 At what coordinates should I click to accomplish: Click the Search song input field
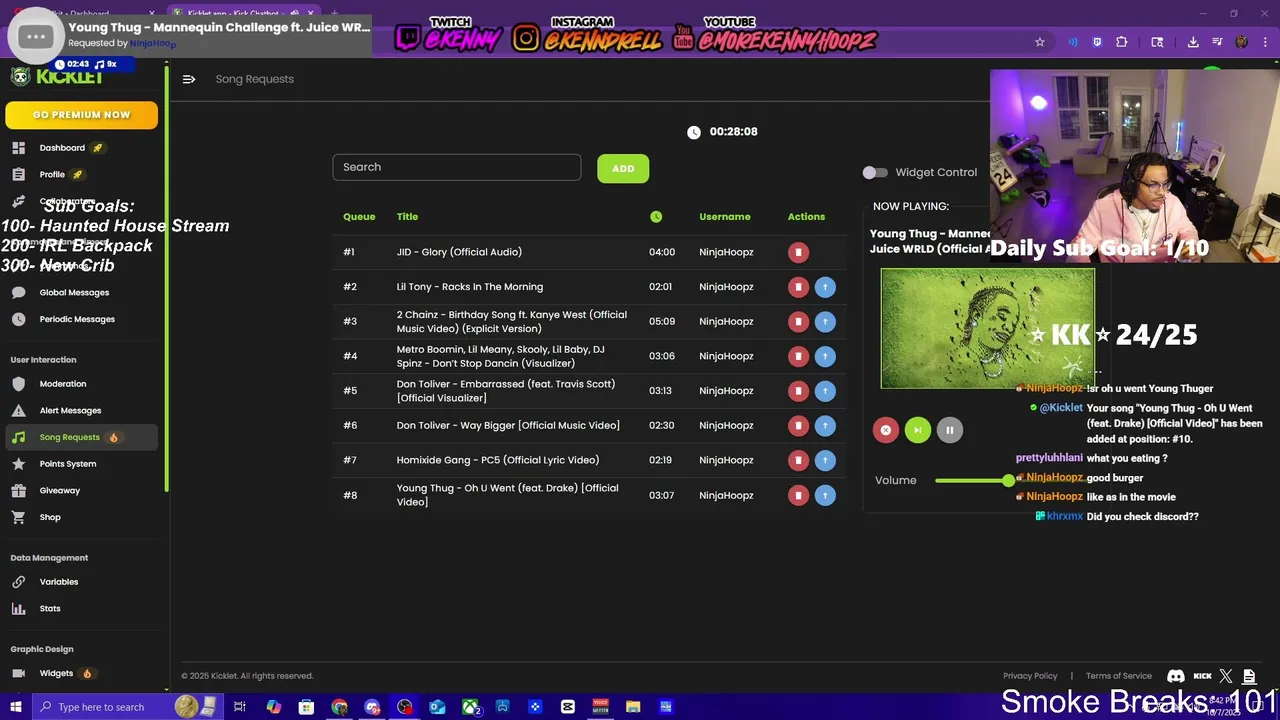457,167
